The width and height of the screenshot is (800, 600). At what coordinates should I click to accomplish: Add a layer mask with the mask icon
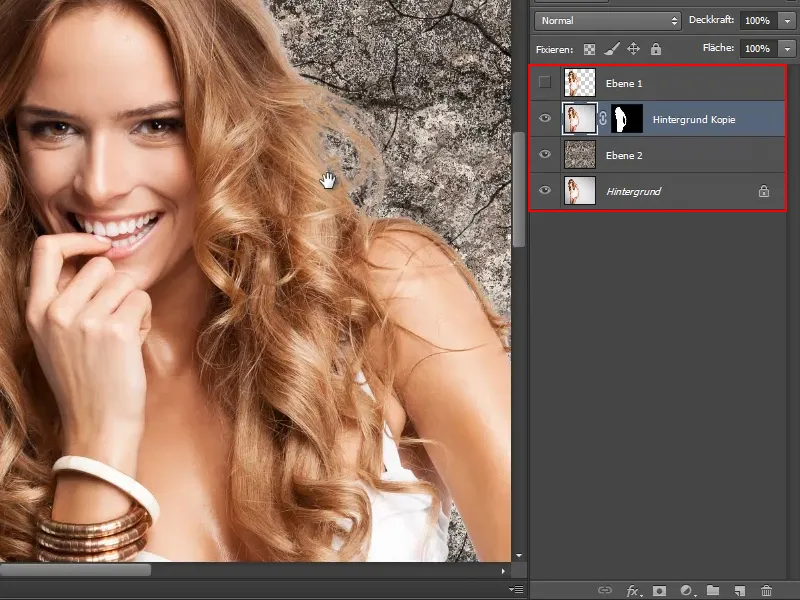pyautogui.click(x=660, y=591)
